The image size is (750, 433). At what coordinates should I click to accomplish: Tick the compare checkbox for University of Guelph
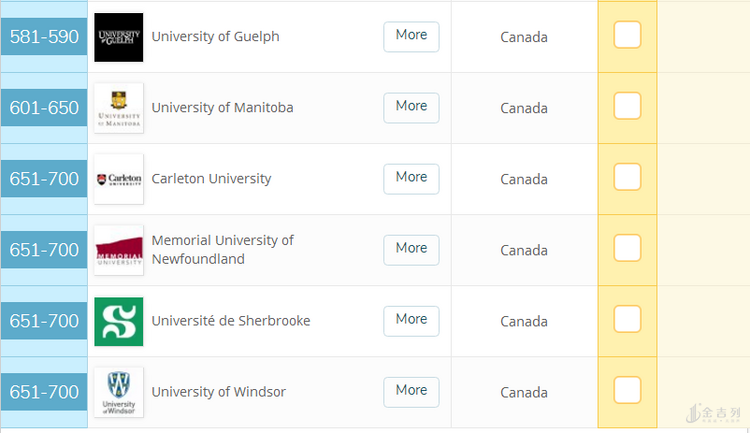[x=627, y=35]
